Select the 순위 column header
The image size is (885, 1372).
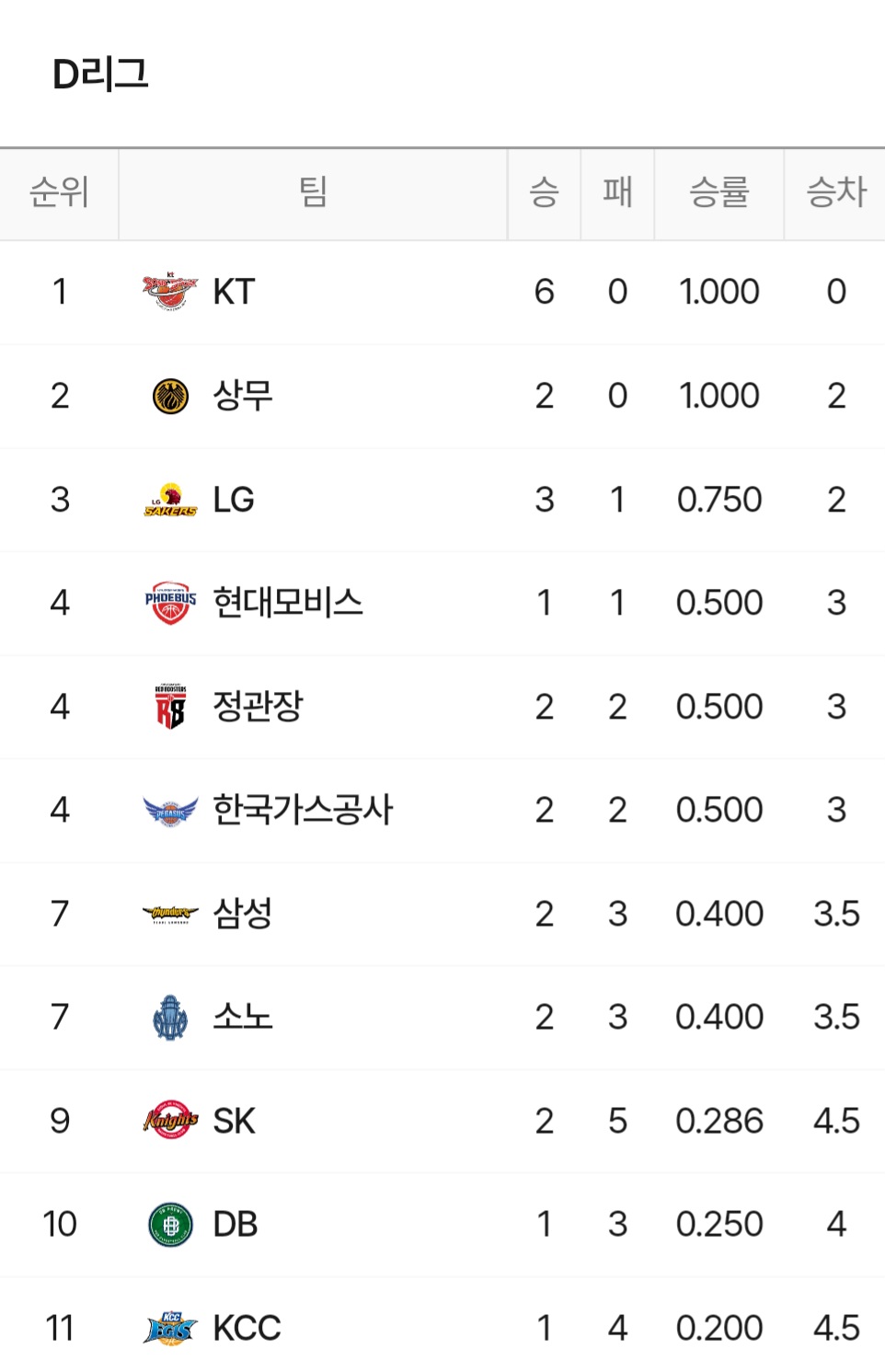click(x=59, y=192)
